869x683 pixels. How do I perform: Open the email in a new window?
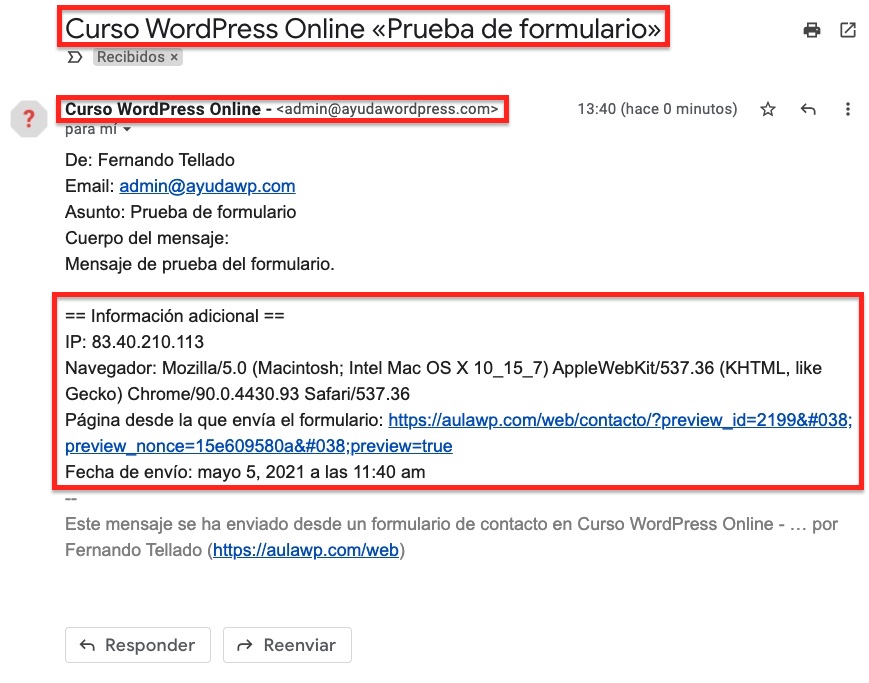848,30
